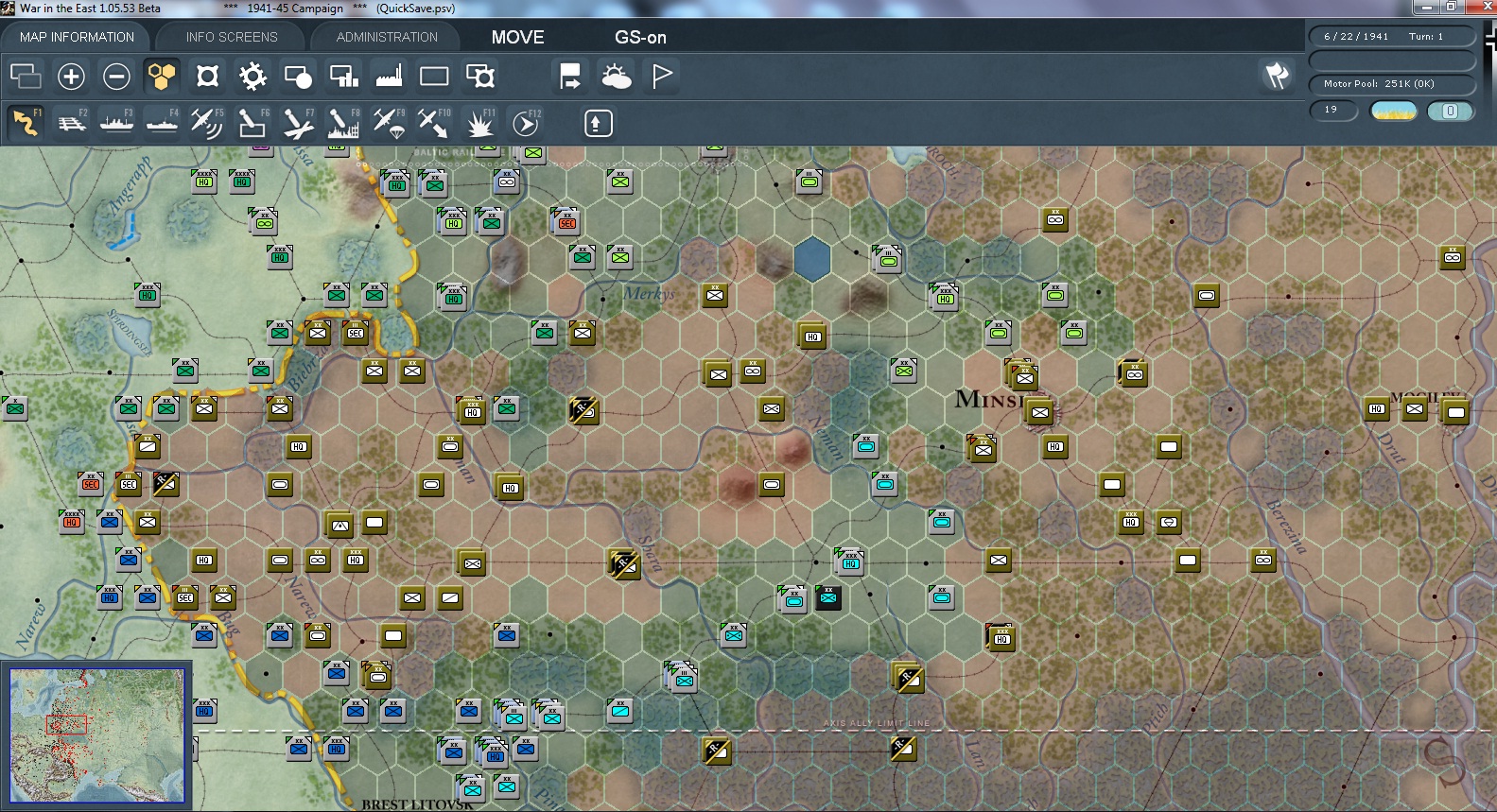Click the Turn: 1 indicator
Viewport: 1497px width, 812px height.
pos(1426,36)
